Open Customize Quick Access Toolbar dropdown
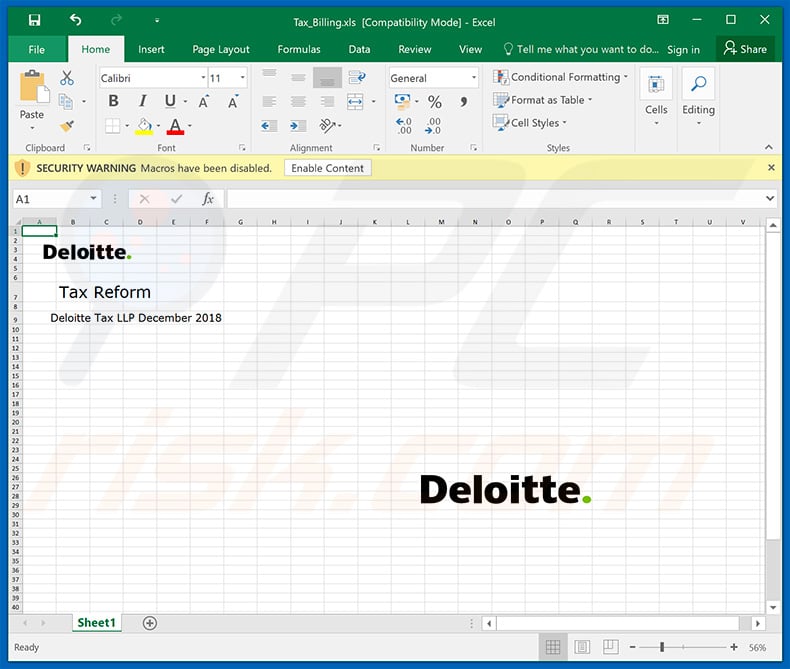The height and width of the screenshot is (669, 790). click(157, 21)
